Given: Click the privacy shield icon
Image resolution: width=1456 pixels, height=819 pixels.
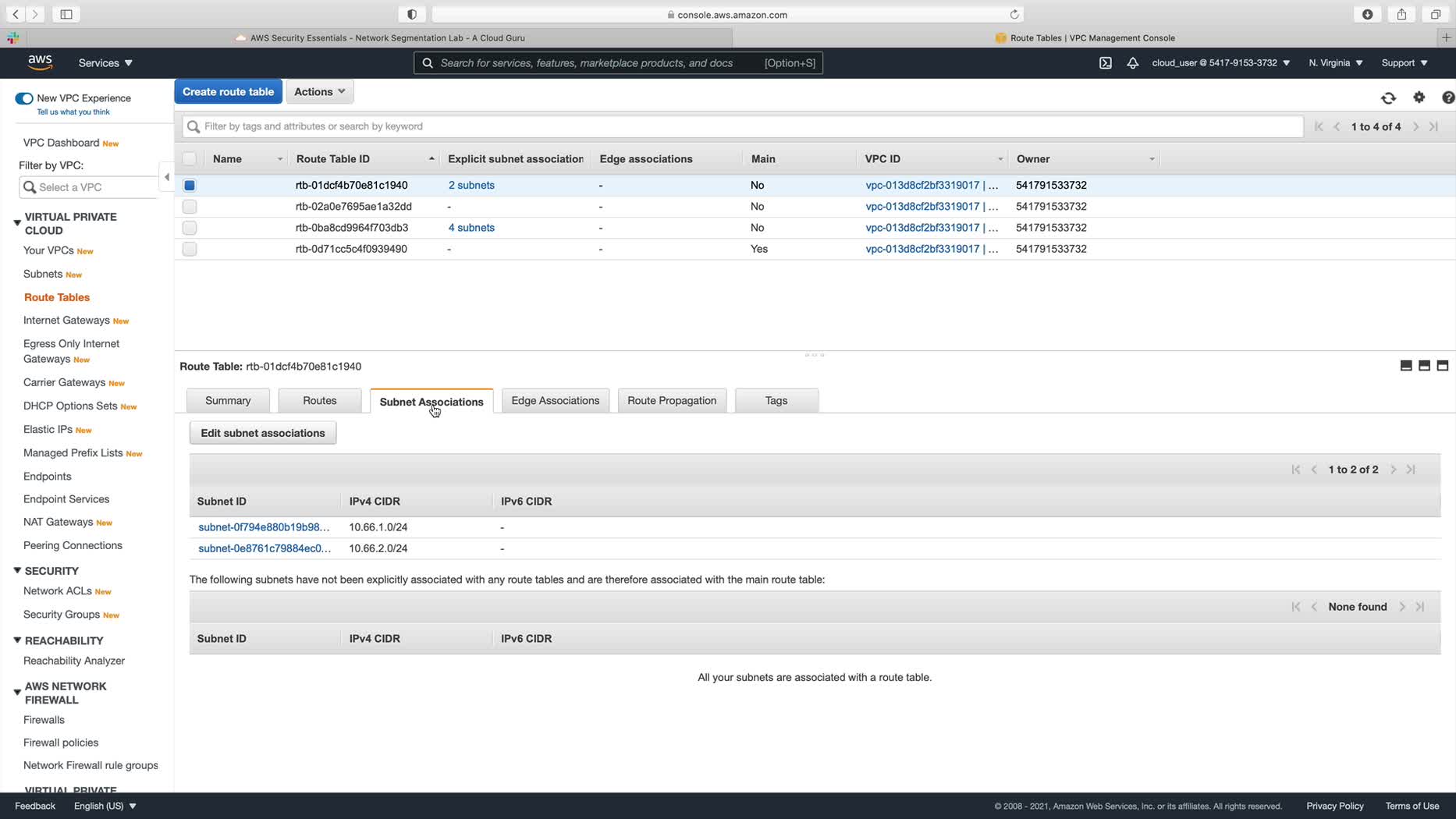Looking at the screenshot, I should [412, 14].
